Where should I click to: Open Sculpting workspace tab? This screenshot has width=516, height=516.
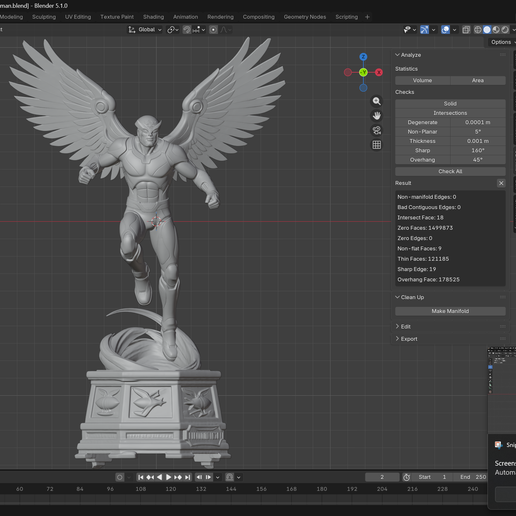[x=44, y=17]
